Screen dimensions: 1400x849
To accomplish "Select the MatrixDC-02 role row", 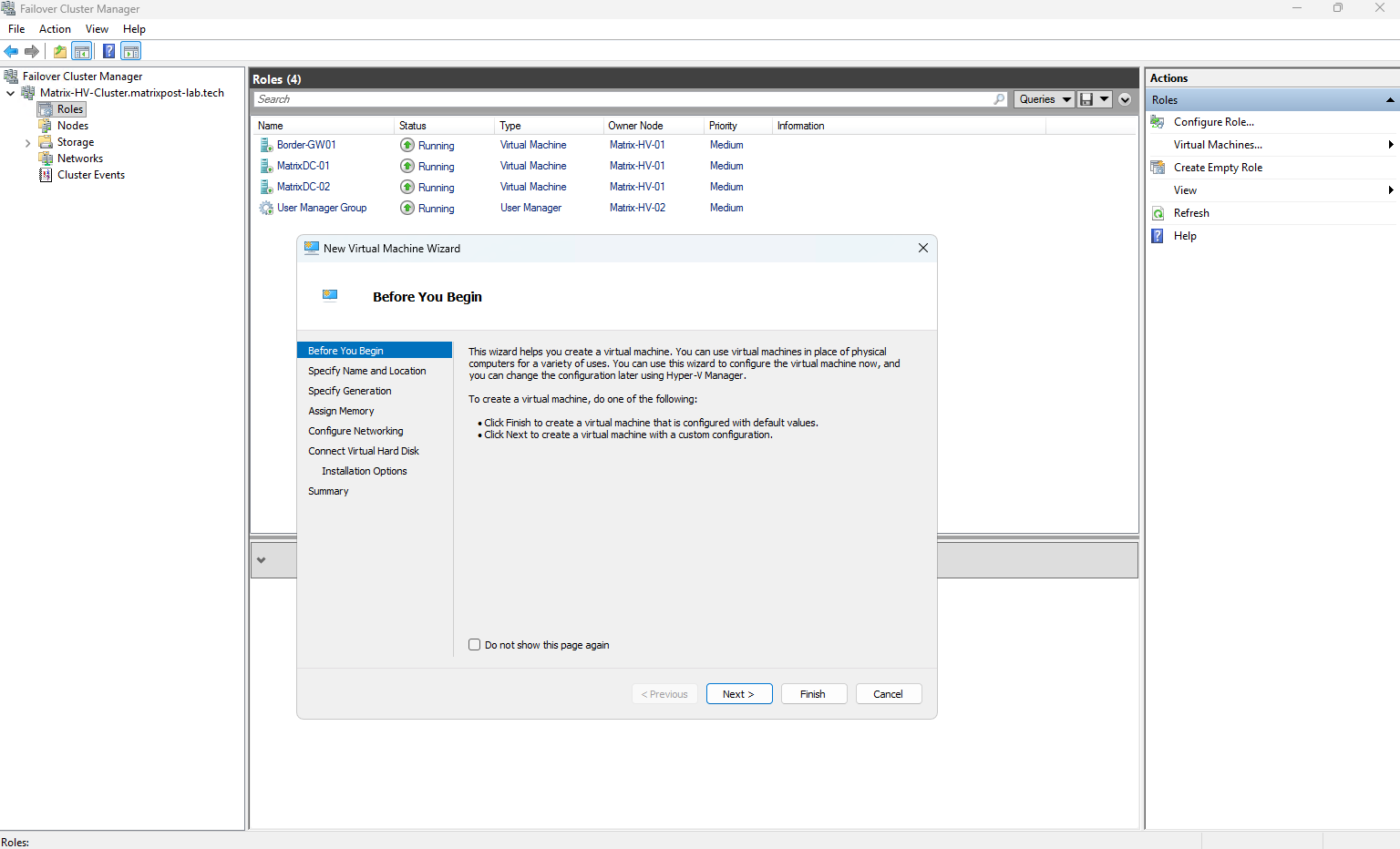I will click(x=649, y=187).
